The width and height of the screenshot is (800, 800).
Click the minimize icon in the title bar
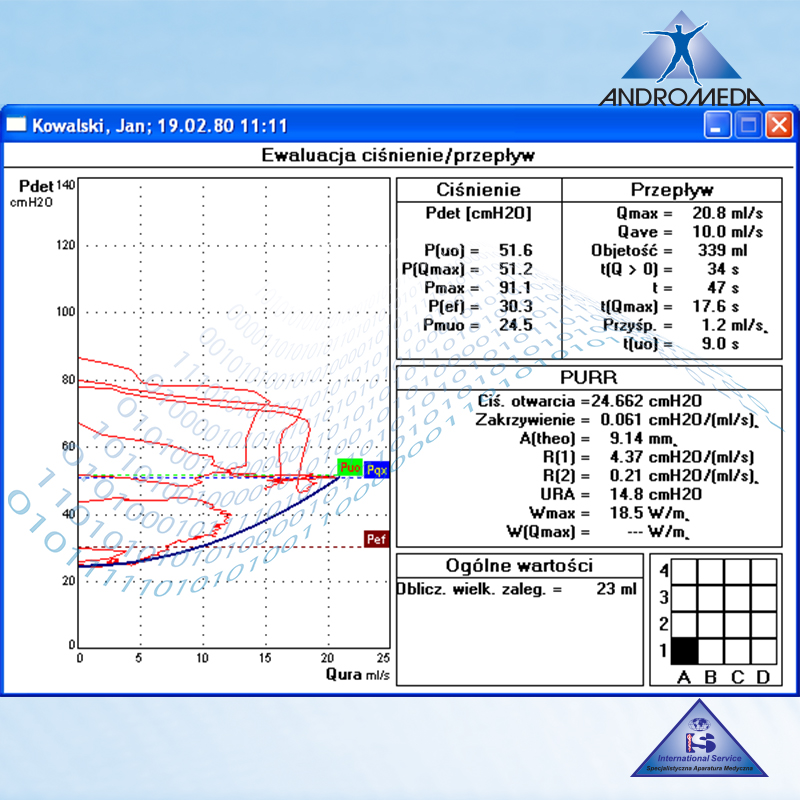[x=716, y=124]
